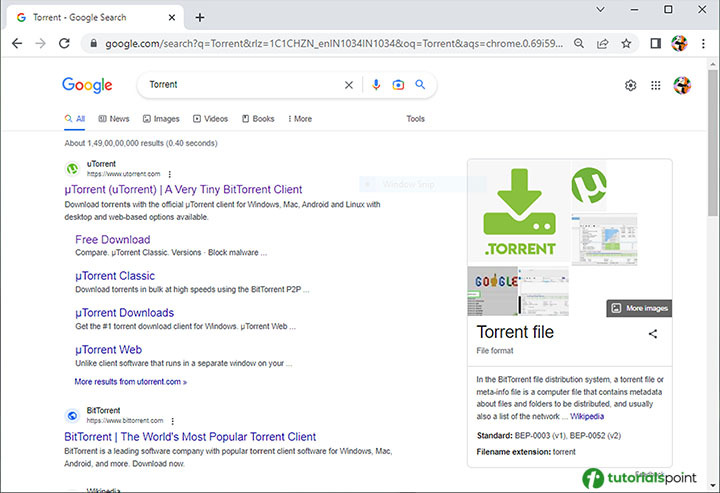Open a new browser tab

[x=200, y=17]
